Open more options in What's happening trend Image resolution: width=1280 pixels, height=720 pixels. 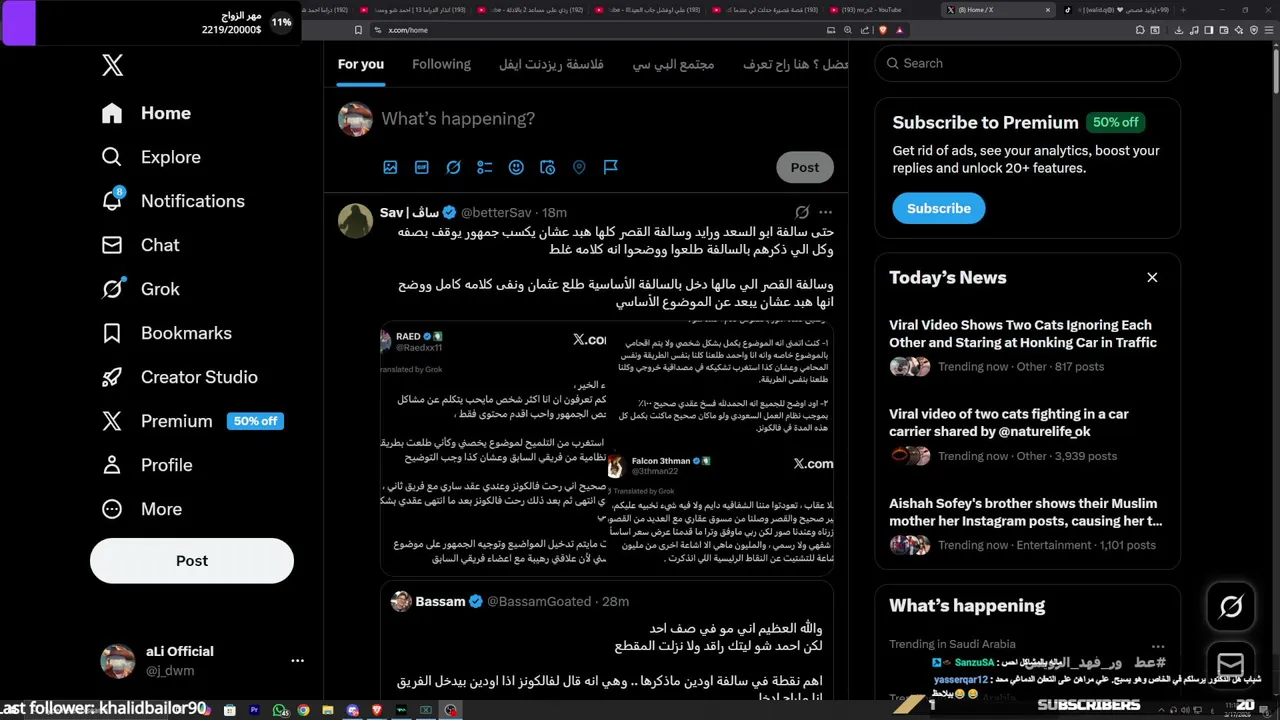coord(1158,646)
